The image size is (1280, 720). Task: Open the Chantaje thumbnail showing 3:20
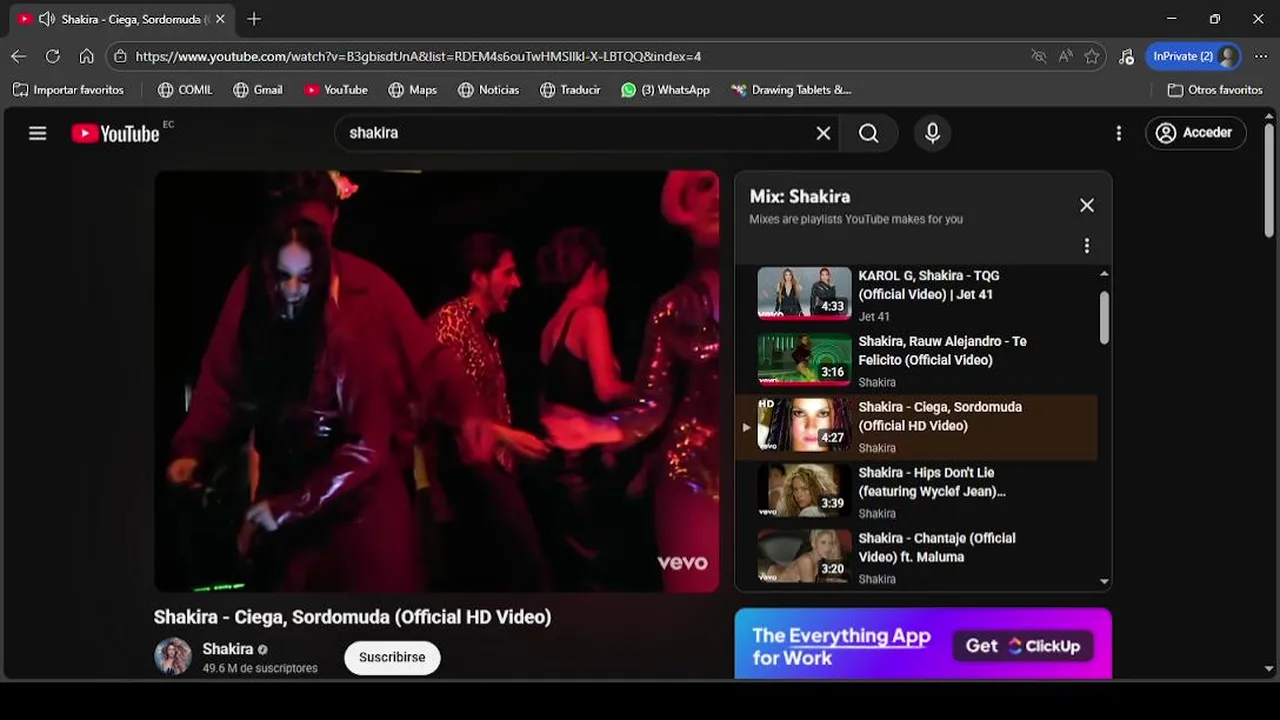pyautogui.click(x=804, y=556)
